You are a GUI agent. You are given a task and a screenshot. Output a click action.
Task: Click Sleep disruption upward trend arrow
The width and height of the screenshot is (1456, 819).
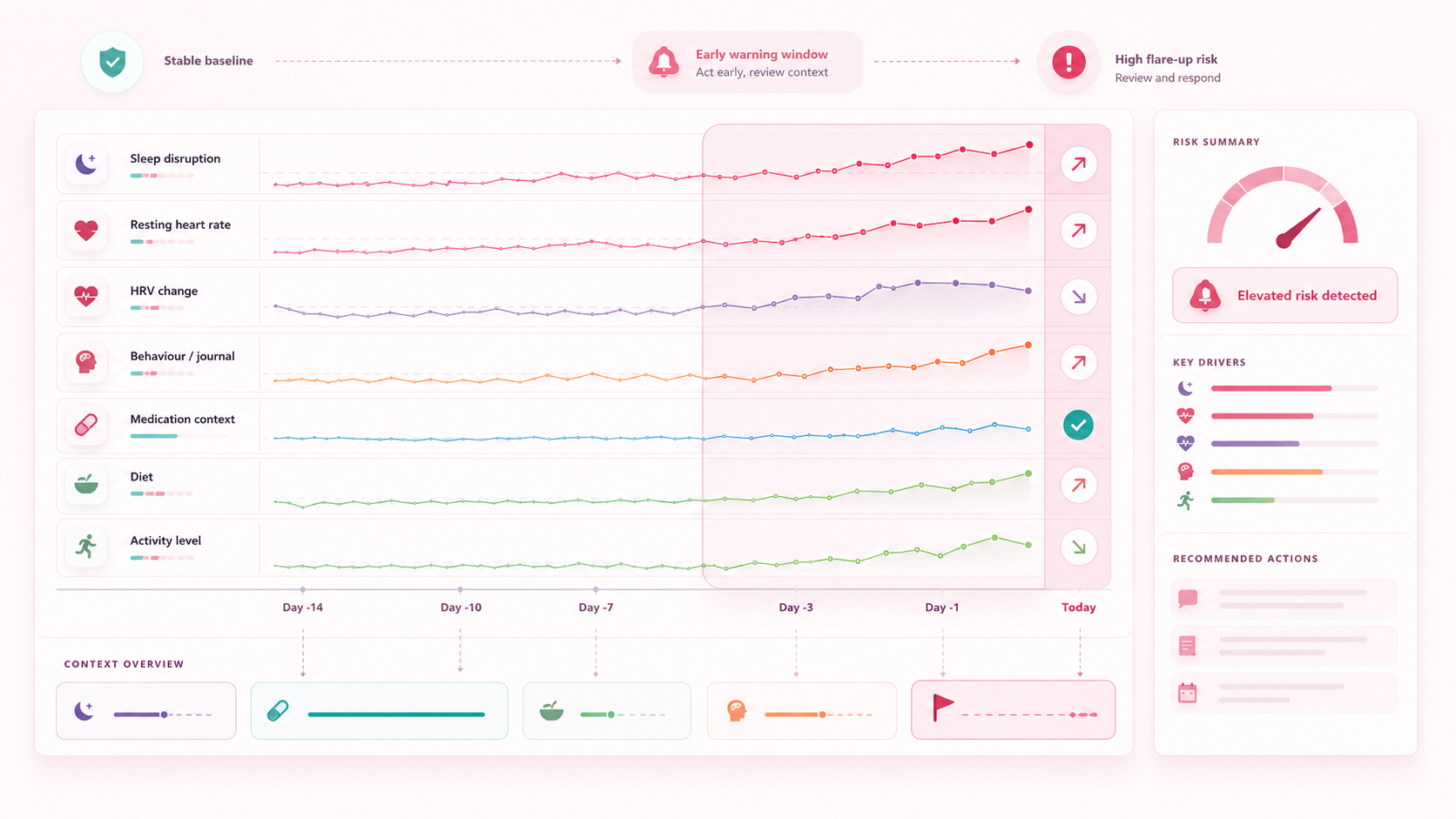point(1078,164)
